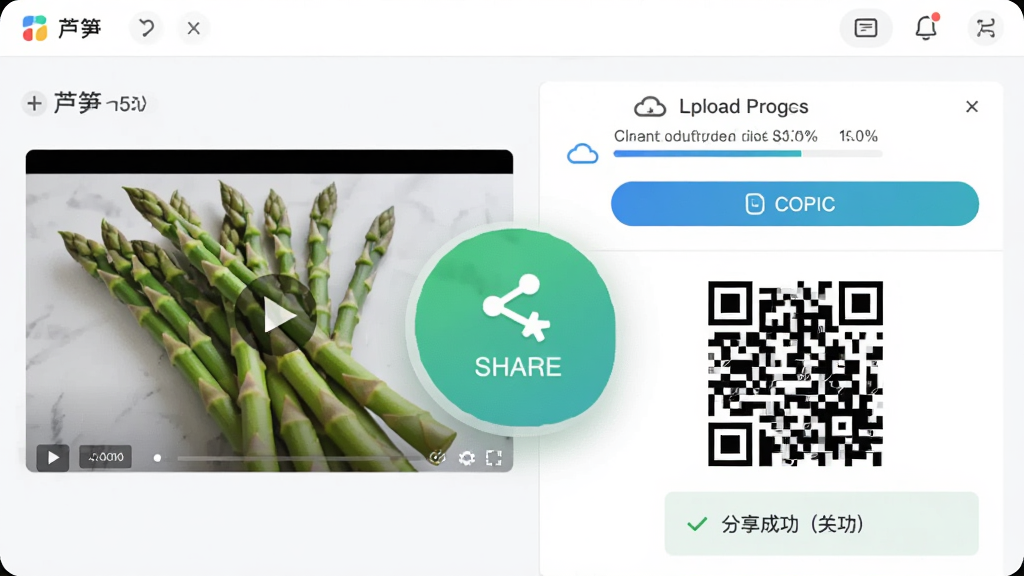1024x576 pixels.
Task: Open the notification bell
Action: (x=926, y=27)
